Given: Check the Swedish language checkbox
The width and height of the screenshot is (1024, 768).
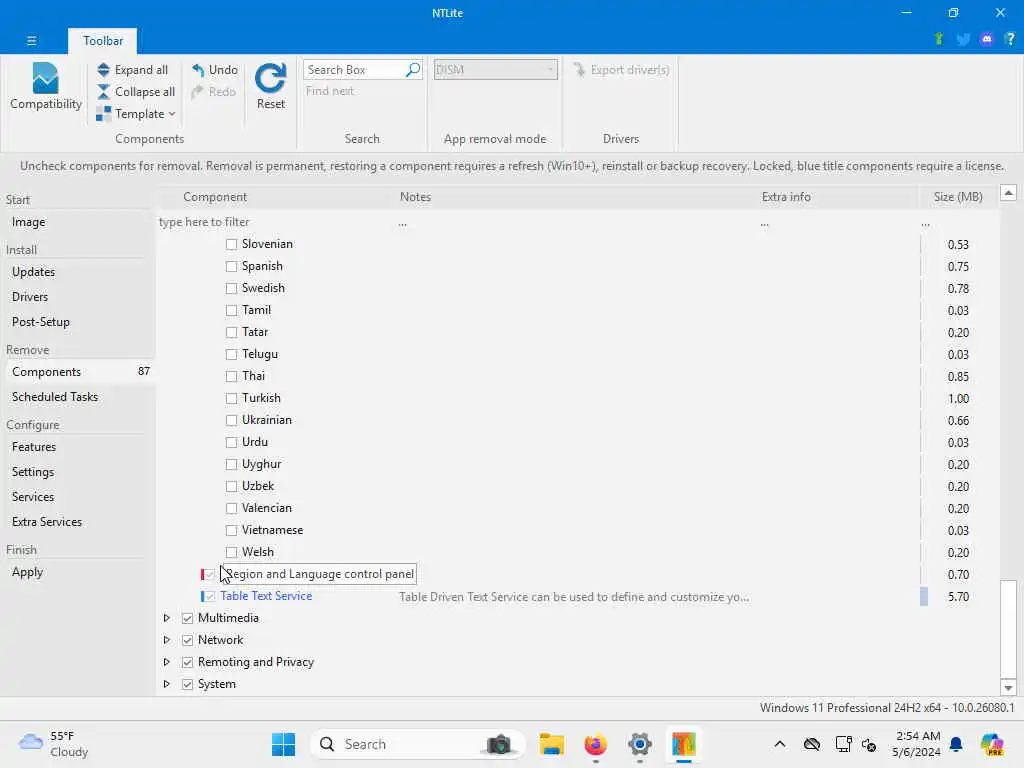Looking at the screenshot, I should (x=231, y=288).
